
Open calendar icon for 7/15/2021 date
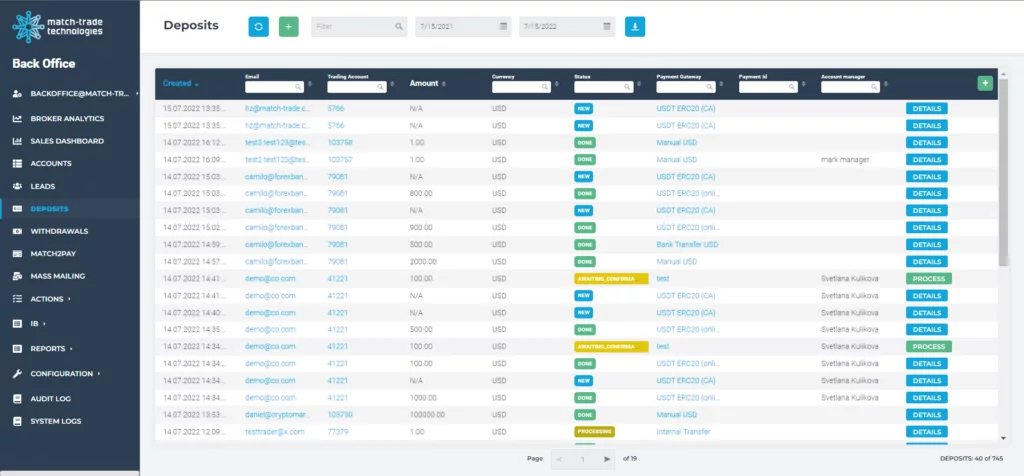[x=503, y=27]
